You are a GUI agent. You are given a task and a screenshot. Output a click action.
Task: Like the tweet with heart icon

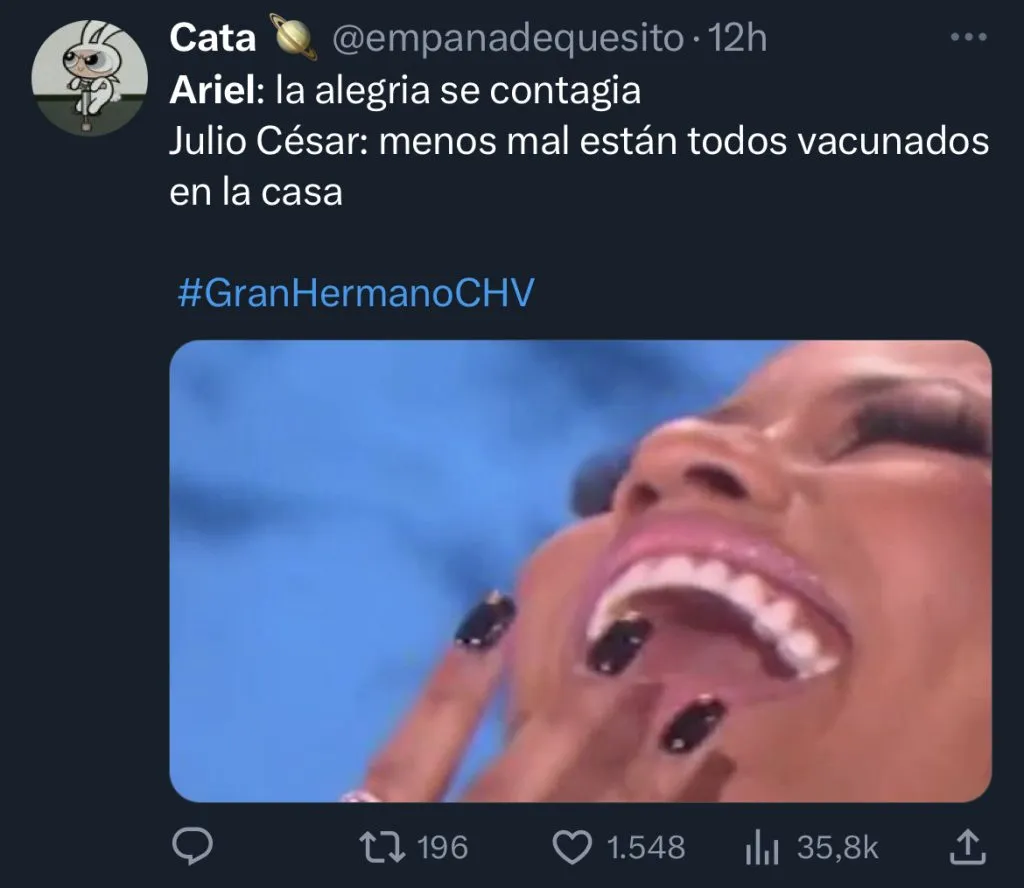pos(572,848)
